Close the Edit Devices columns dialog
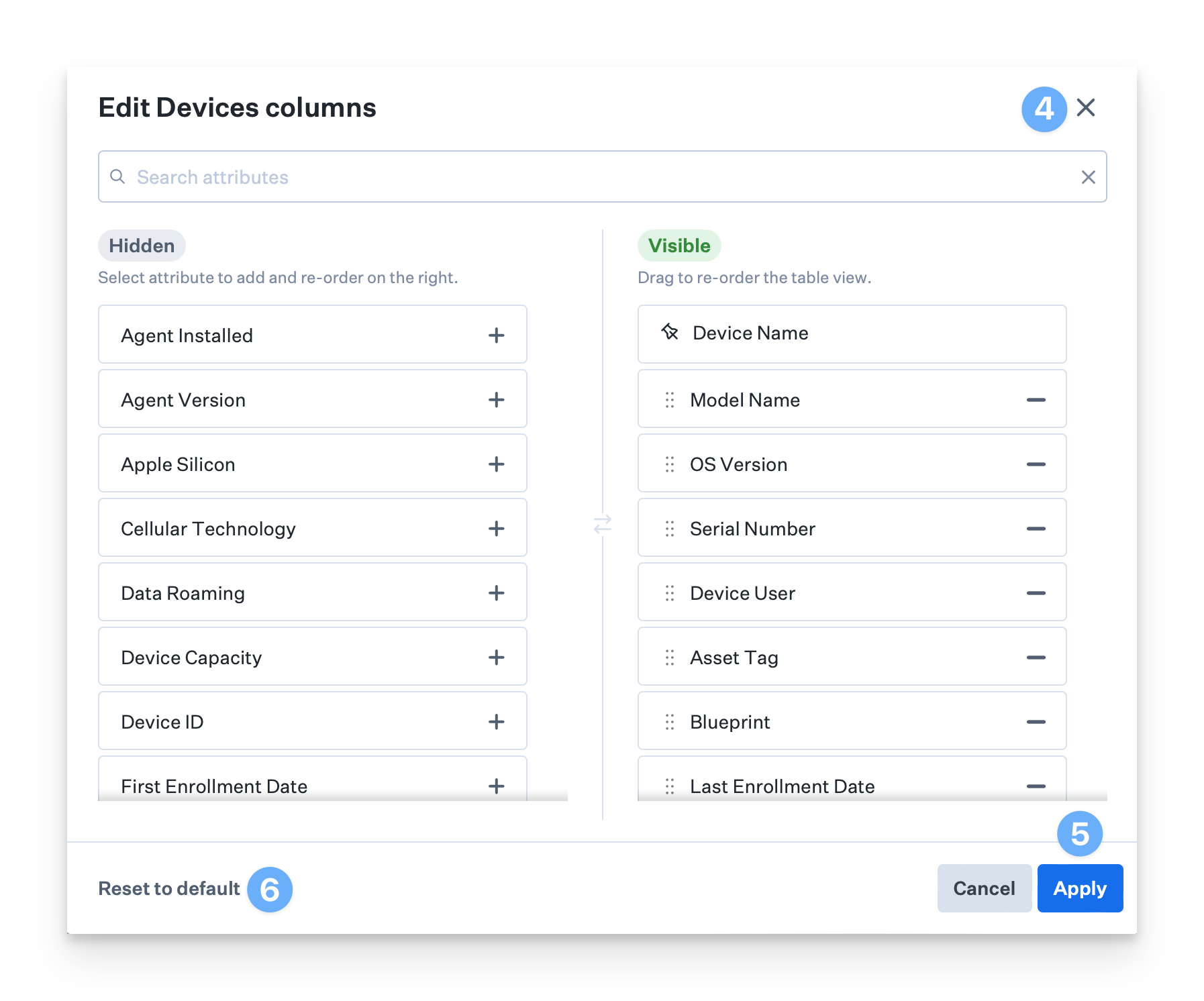 [x=1086, y=107]
